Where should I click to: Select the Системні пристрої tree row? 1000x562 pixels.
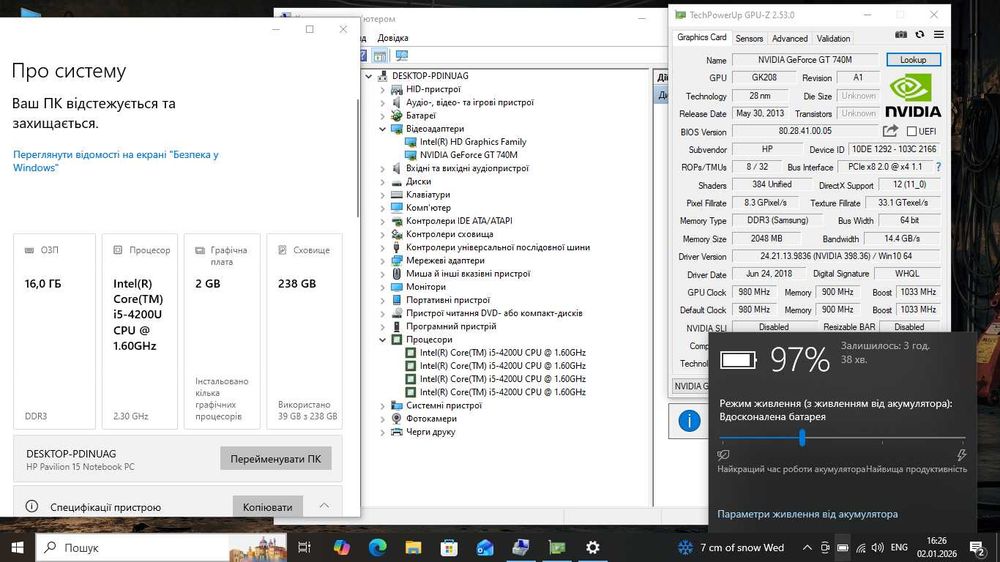point(444,405)
